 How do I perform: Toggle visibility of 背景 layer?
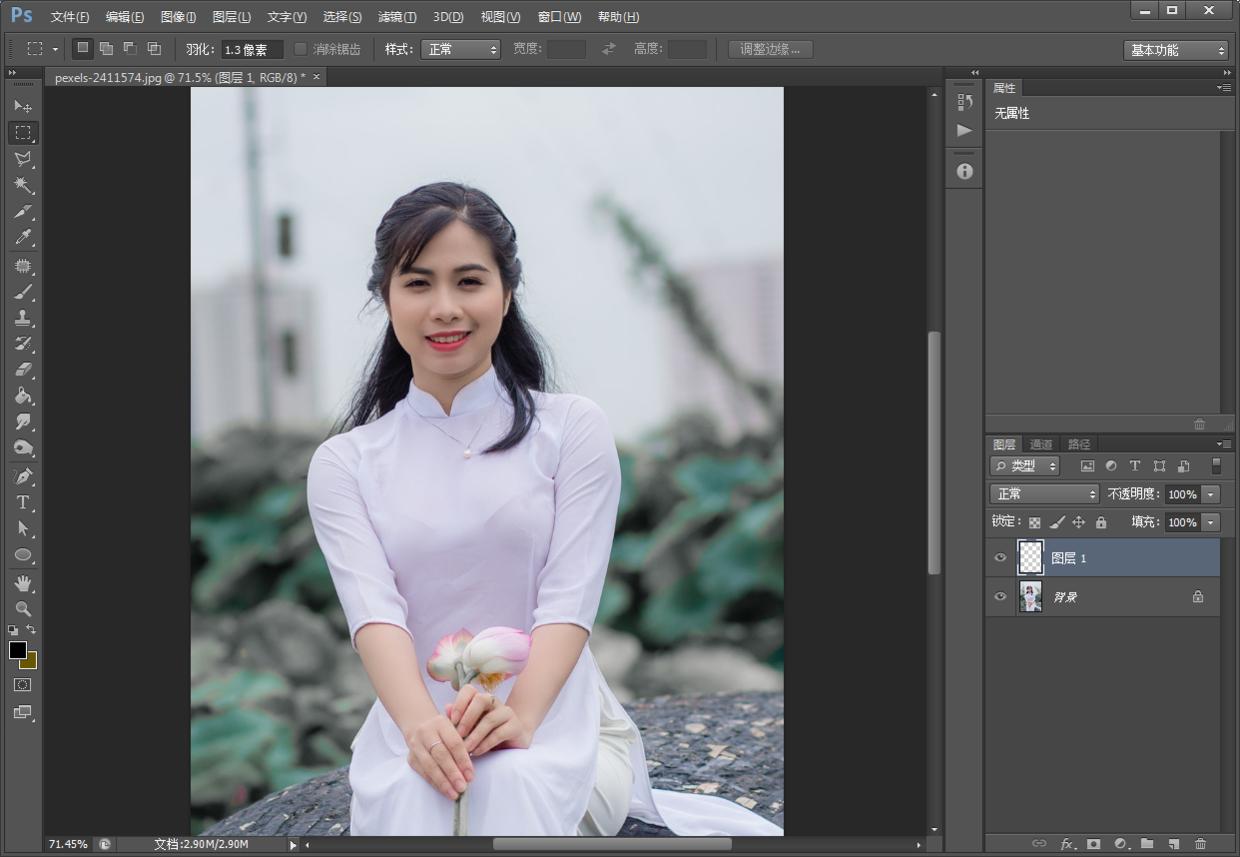pos(1000,597)
